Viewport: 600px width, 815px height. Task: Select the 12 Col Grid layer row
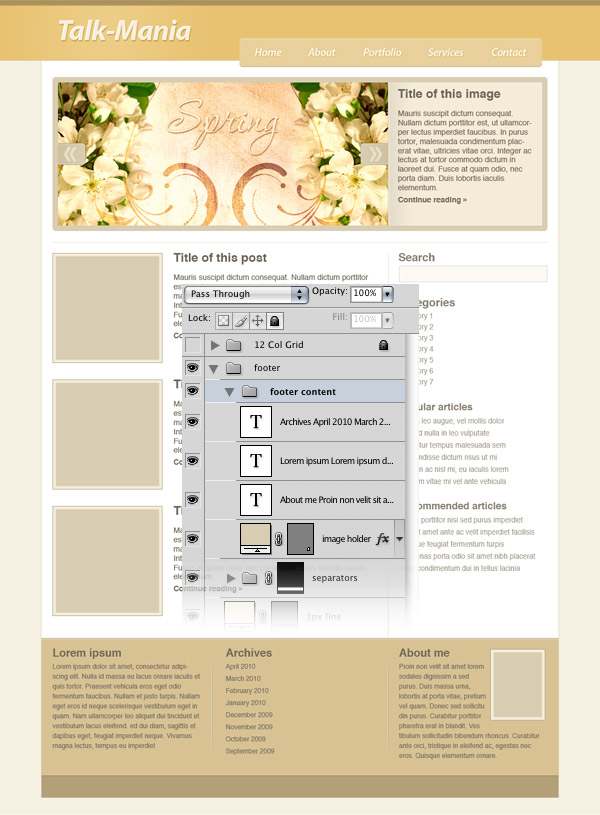point(305,345)
